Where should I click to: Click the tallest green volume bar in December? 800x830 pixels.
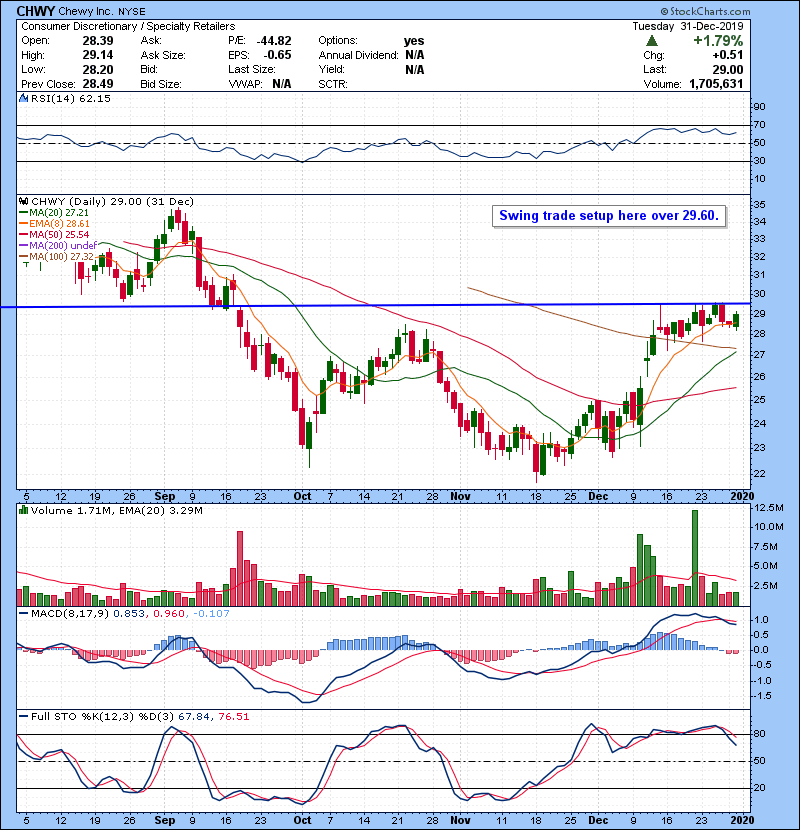click(695, 558)
